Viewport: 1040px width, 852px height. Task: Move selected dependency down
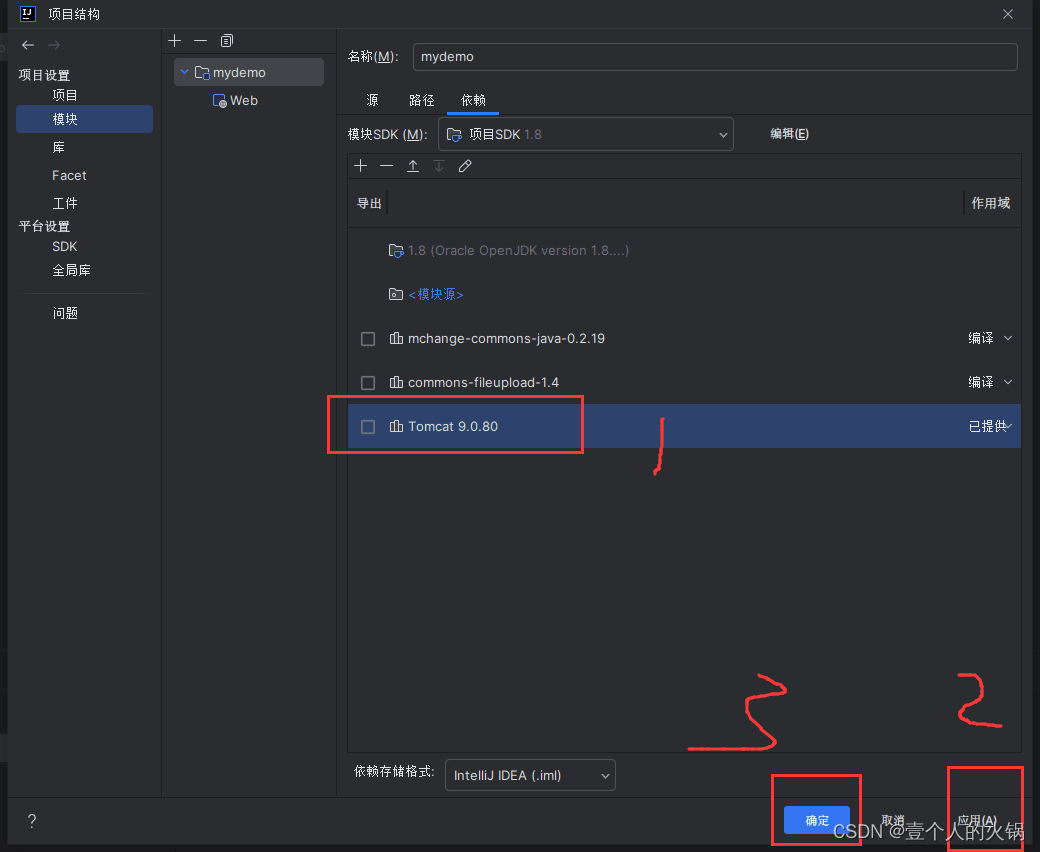(439, 166)
